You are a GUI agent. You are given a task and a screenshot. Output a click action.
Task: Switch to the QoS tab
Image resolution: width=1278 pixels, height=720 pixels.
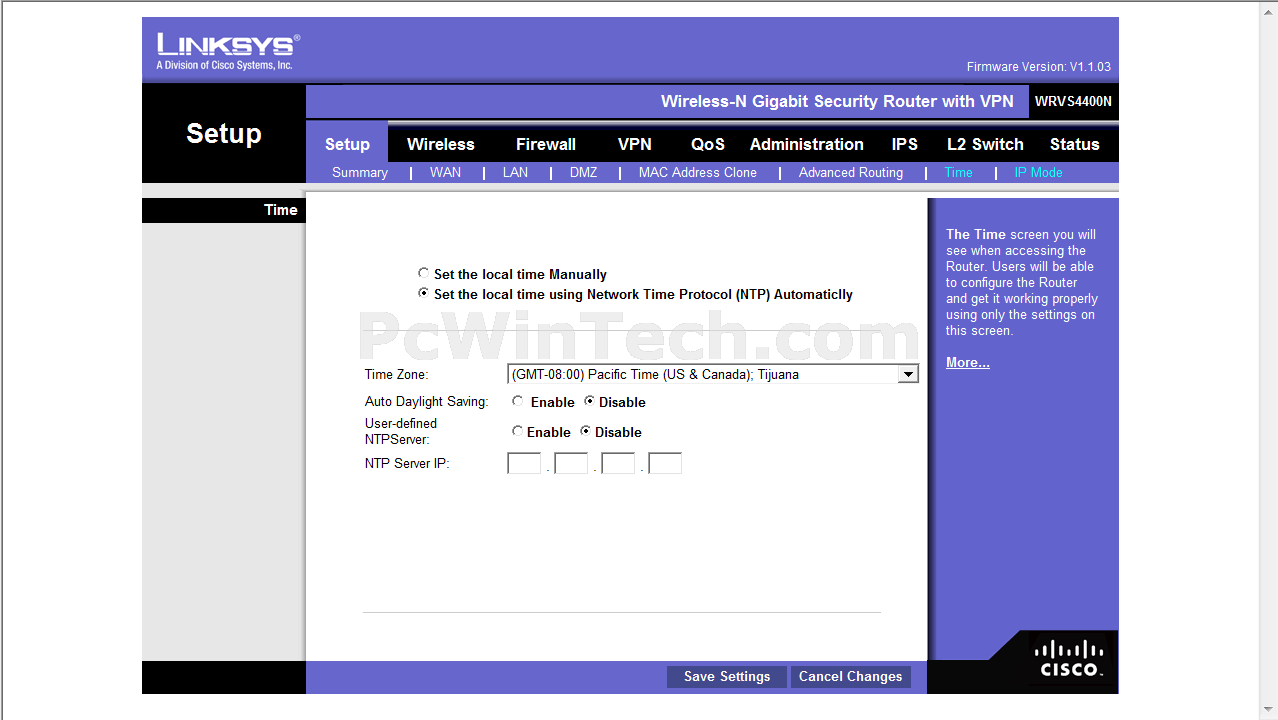click(x=708, y=144)
